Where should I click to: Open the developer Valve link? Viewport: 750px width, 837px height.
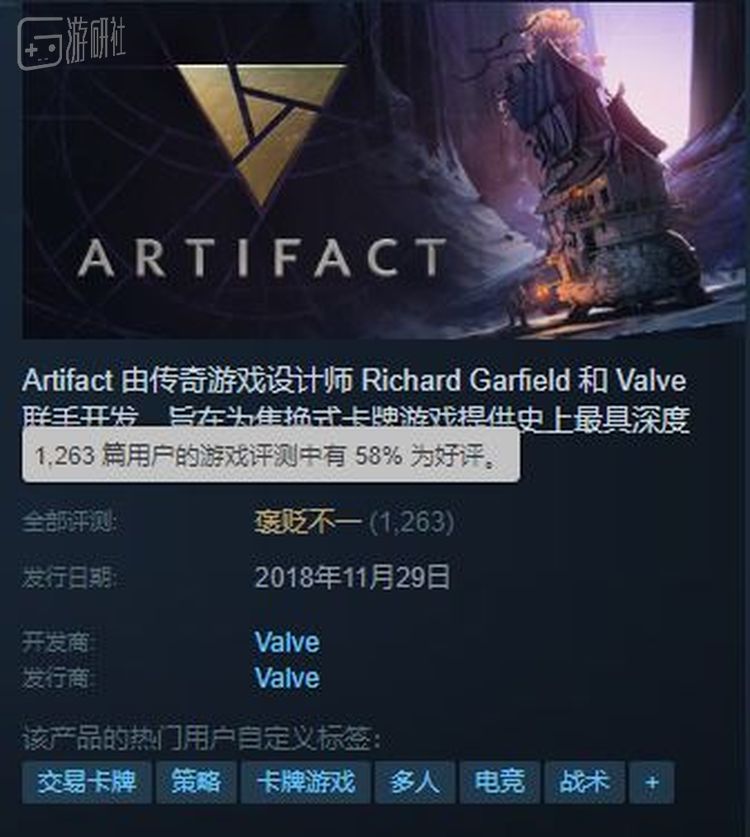(x=287, y=642)
